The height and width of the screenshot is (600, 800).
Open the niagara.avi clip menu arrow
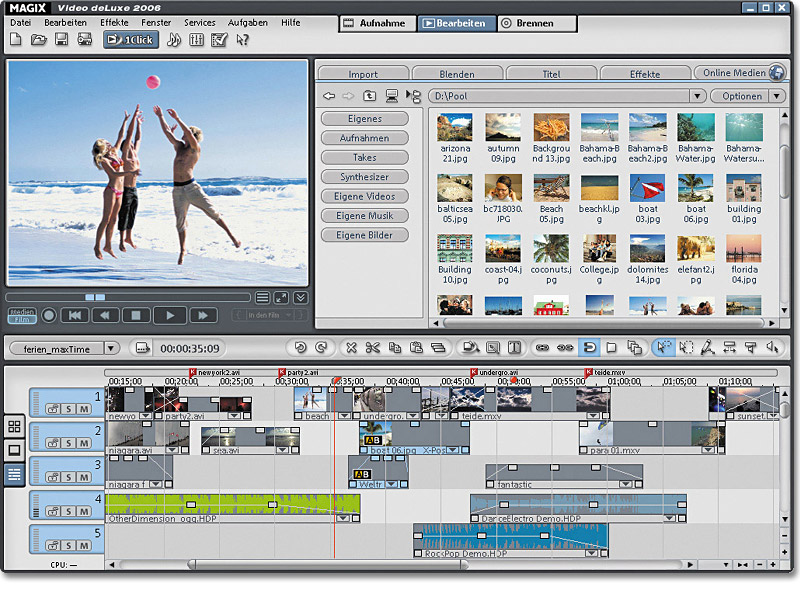tap(172, 450)
